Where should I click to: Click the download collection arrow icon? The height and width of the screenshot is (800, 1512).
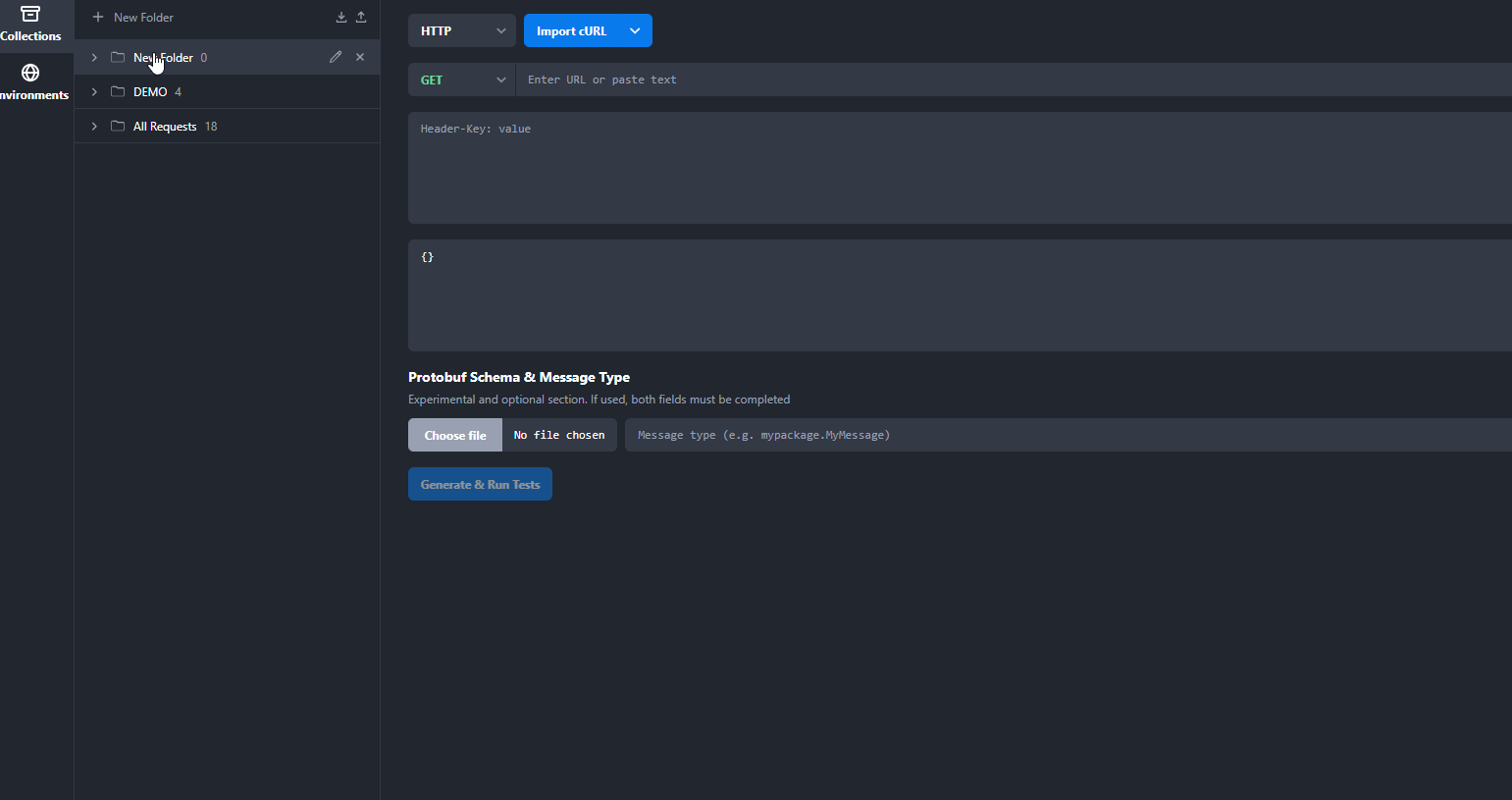click(x=340, y=17)
